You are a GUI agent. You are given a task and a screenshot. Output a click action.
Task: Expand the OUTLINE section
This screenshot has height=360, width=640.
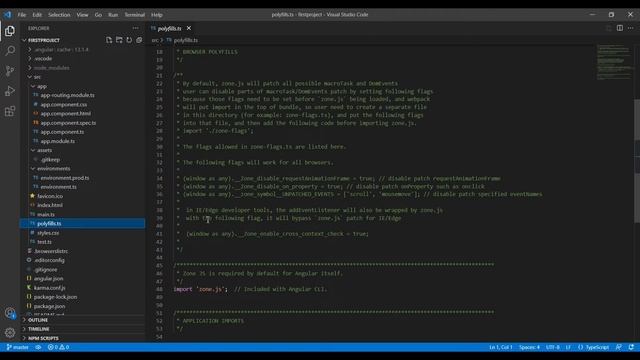(x=38, y=320)
